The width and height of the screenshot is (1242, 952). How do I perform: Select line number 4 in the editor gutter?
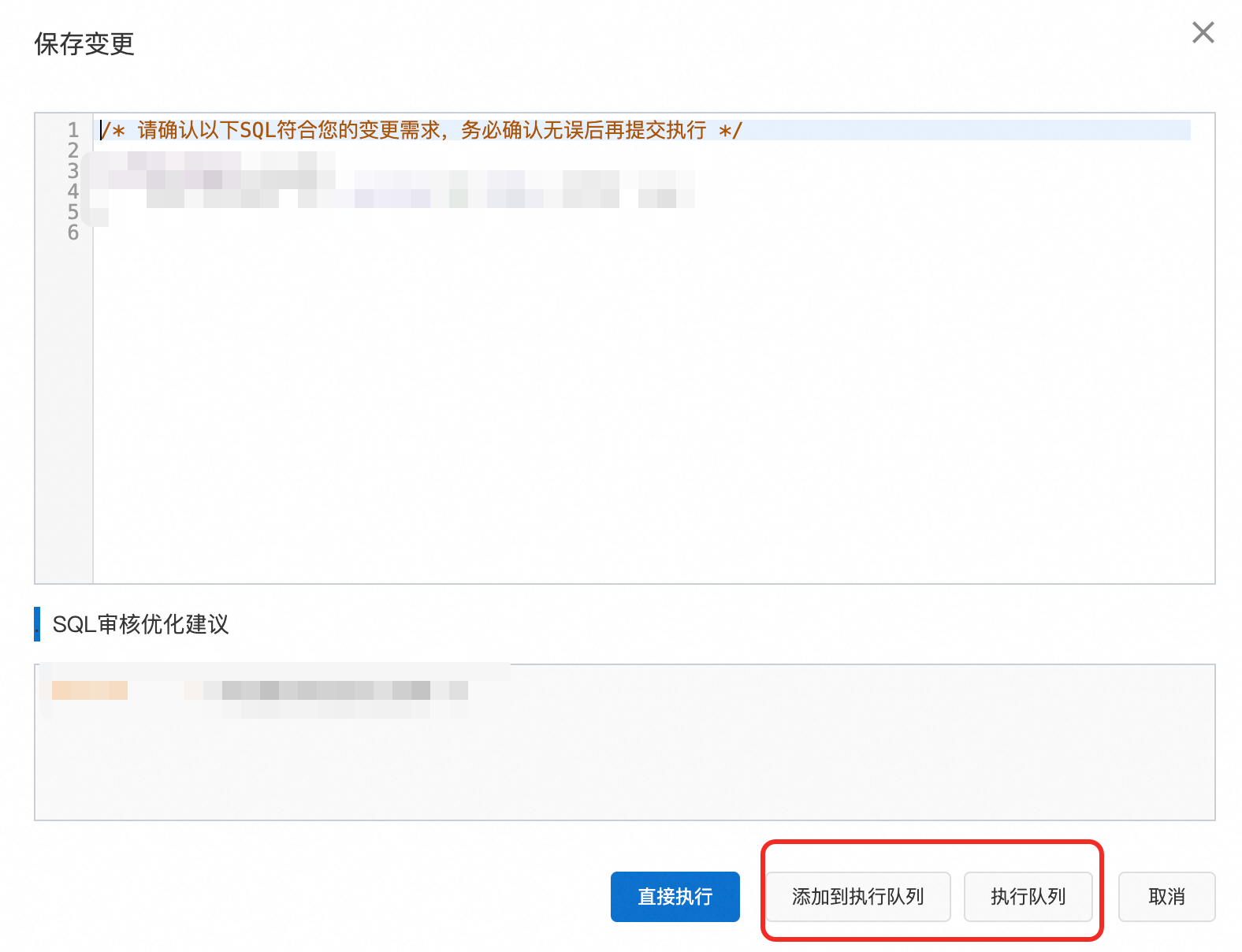(x=73, y=192)
